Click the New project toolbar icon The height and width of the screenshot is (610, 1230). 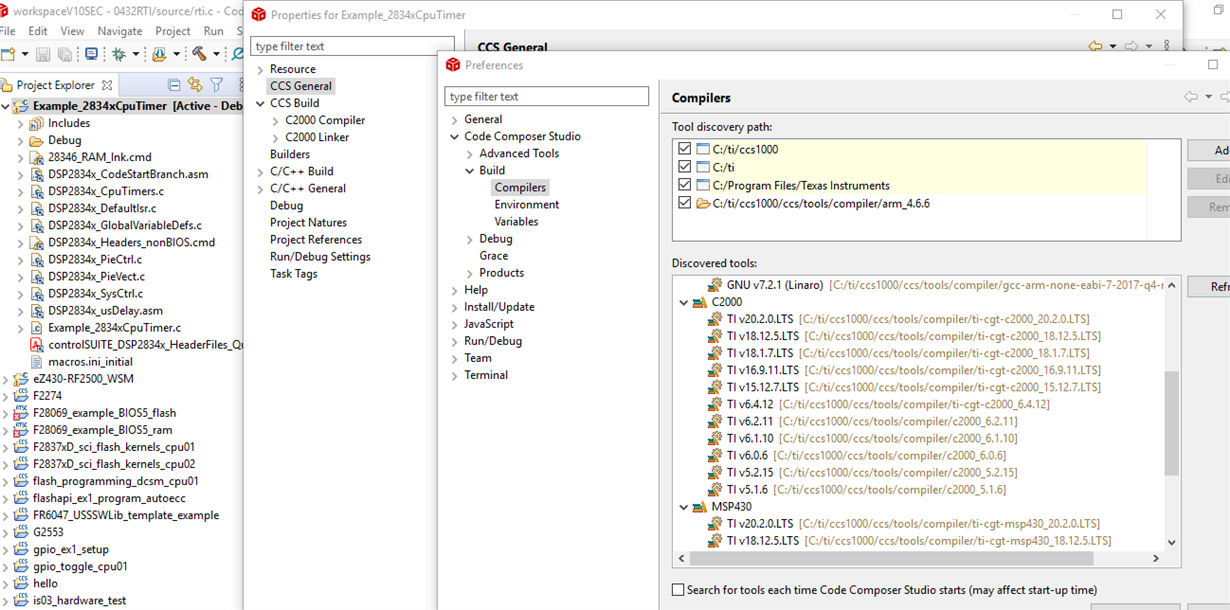tap(8, 54)
